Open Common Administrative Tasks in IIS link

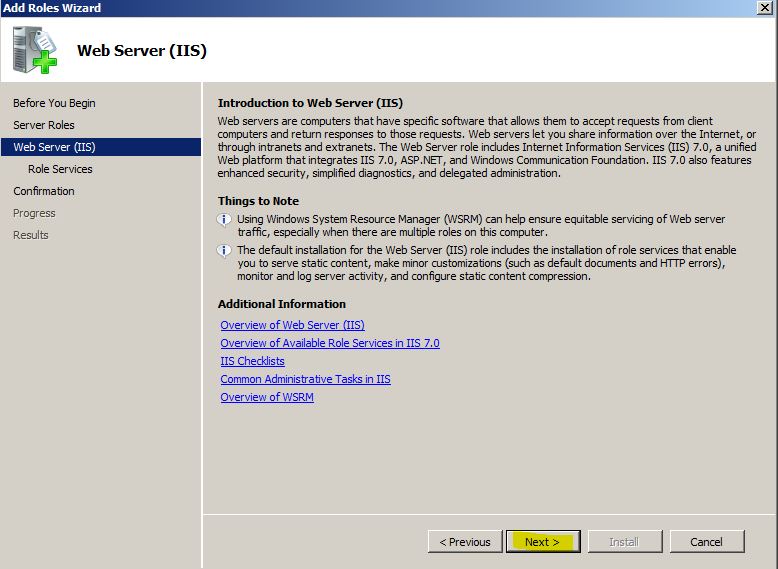click(305, 379)
